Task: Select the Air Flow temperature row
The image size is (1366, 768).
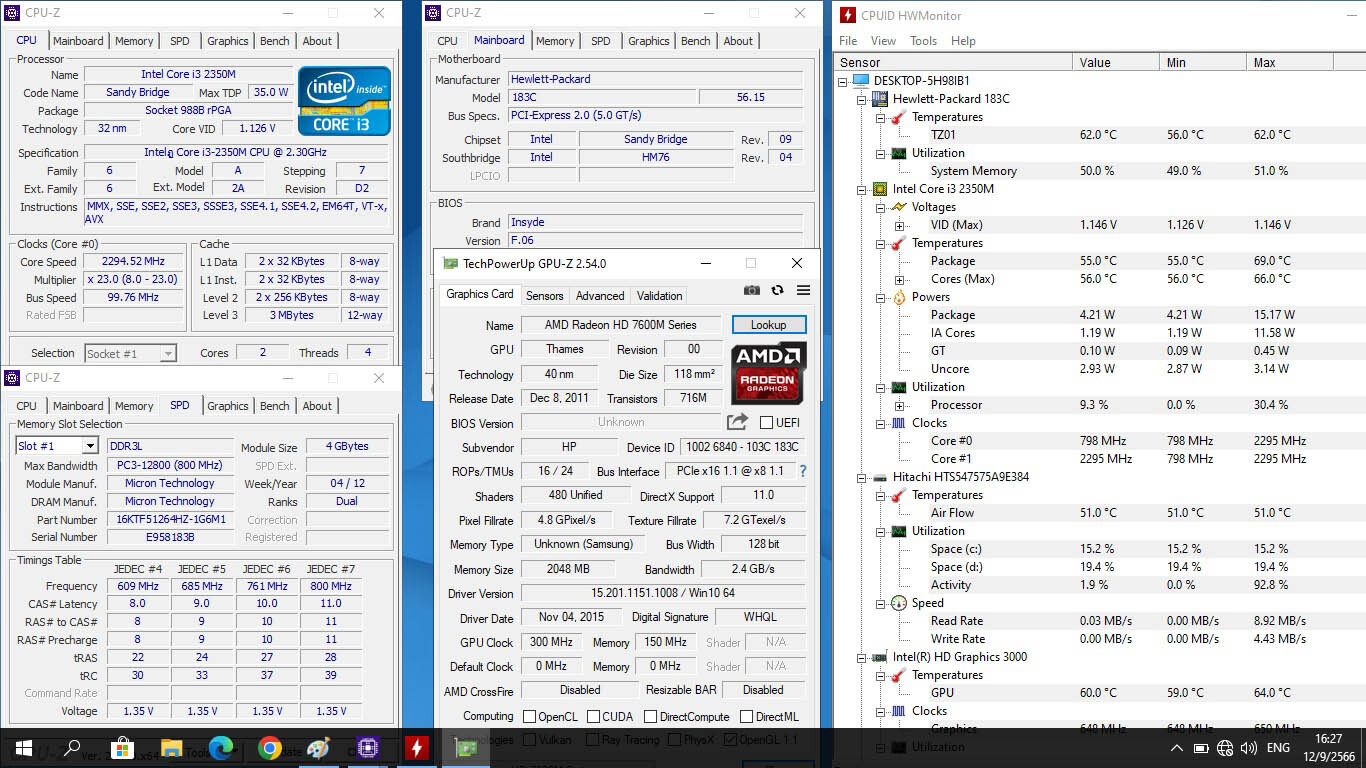Action: [x=1100, y=513]
